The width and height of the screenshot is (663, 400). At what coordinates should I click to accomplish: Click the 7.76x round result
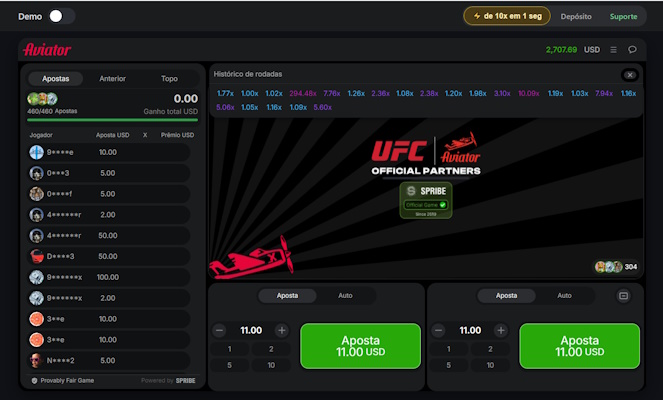332,93
